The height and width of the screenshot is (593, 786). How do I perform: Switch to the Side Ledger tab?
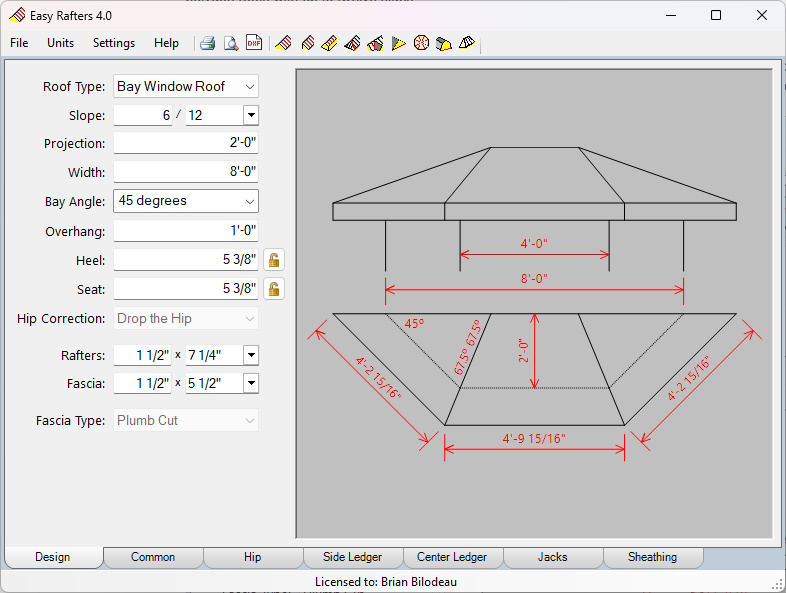(x=352, y=557)
